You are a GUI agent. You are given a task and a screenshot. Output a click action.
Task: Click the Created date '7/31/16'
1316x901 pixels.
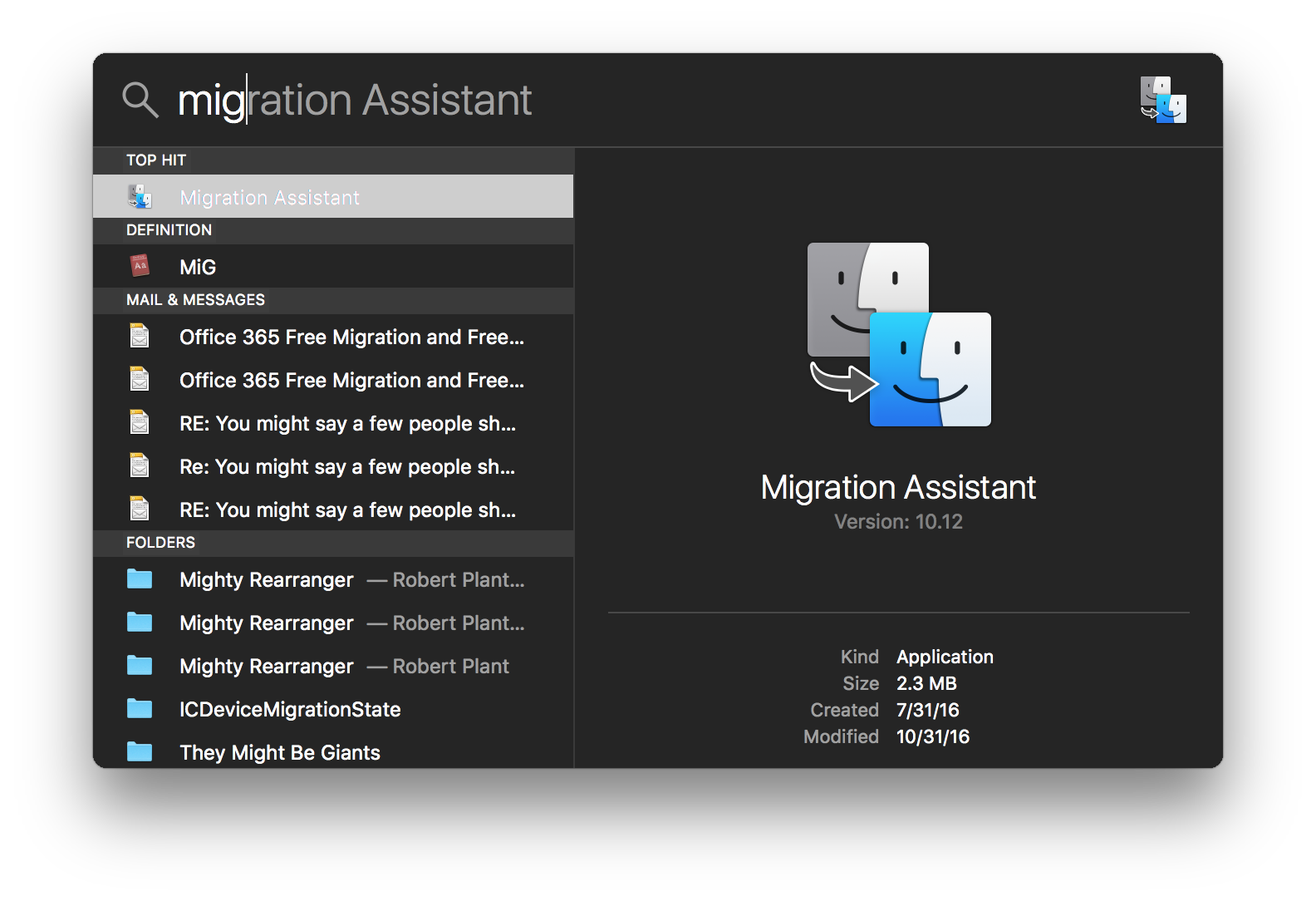(927, 710)
